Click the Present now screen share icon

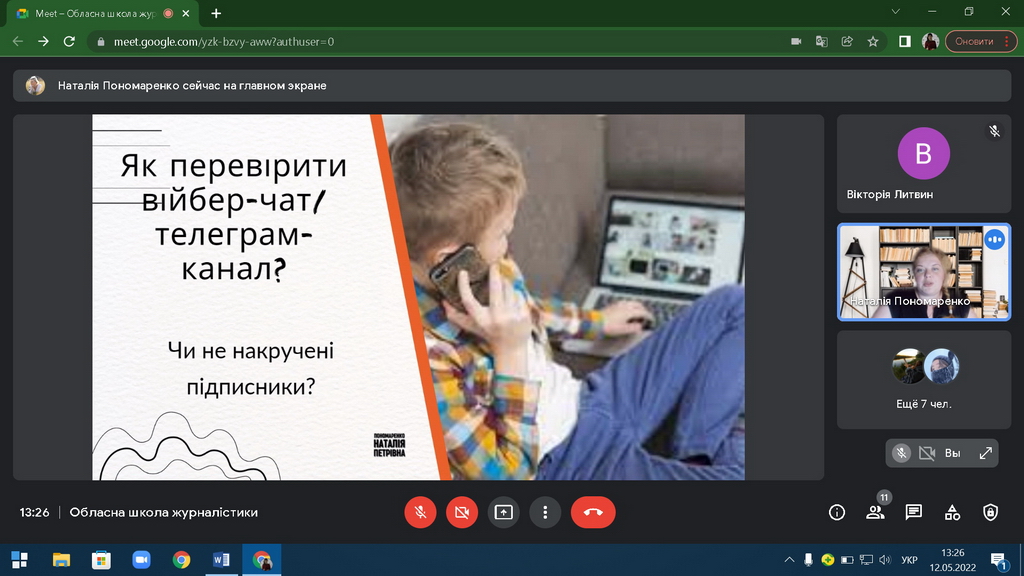503,512
